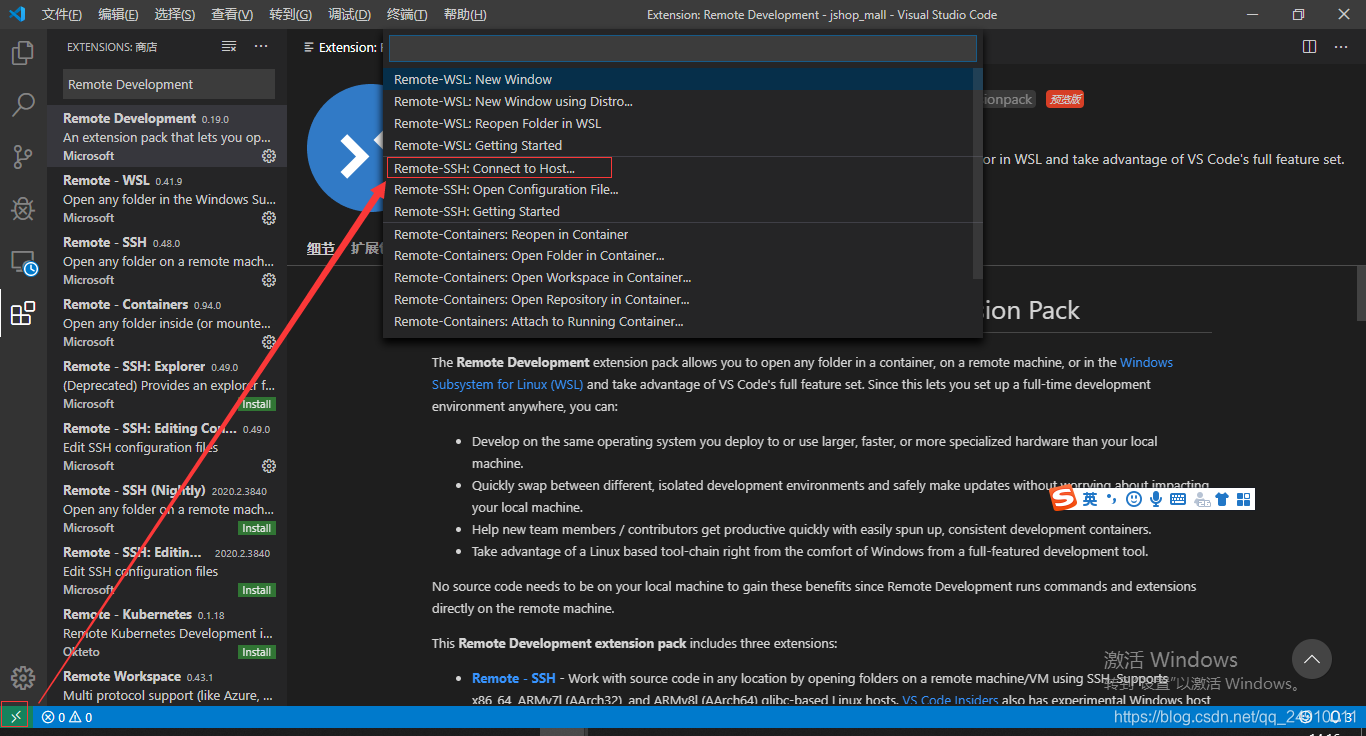
Task: Open the editor more actions menu
Action: (x=1342, y=47)
